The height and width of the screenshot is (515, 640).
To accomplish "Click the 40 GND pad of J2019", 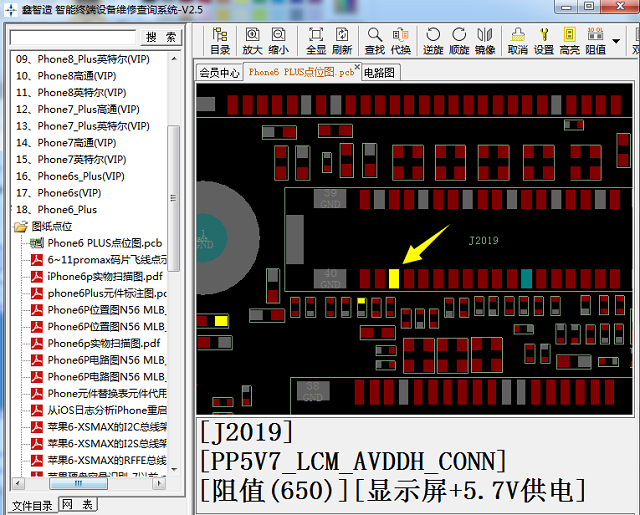I will [x=330, y=279].
